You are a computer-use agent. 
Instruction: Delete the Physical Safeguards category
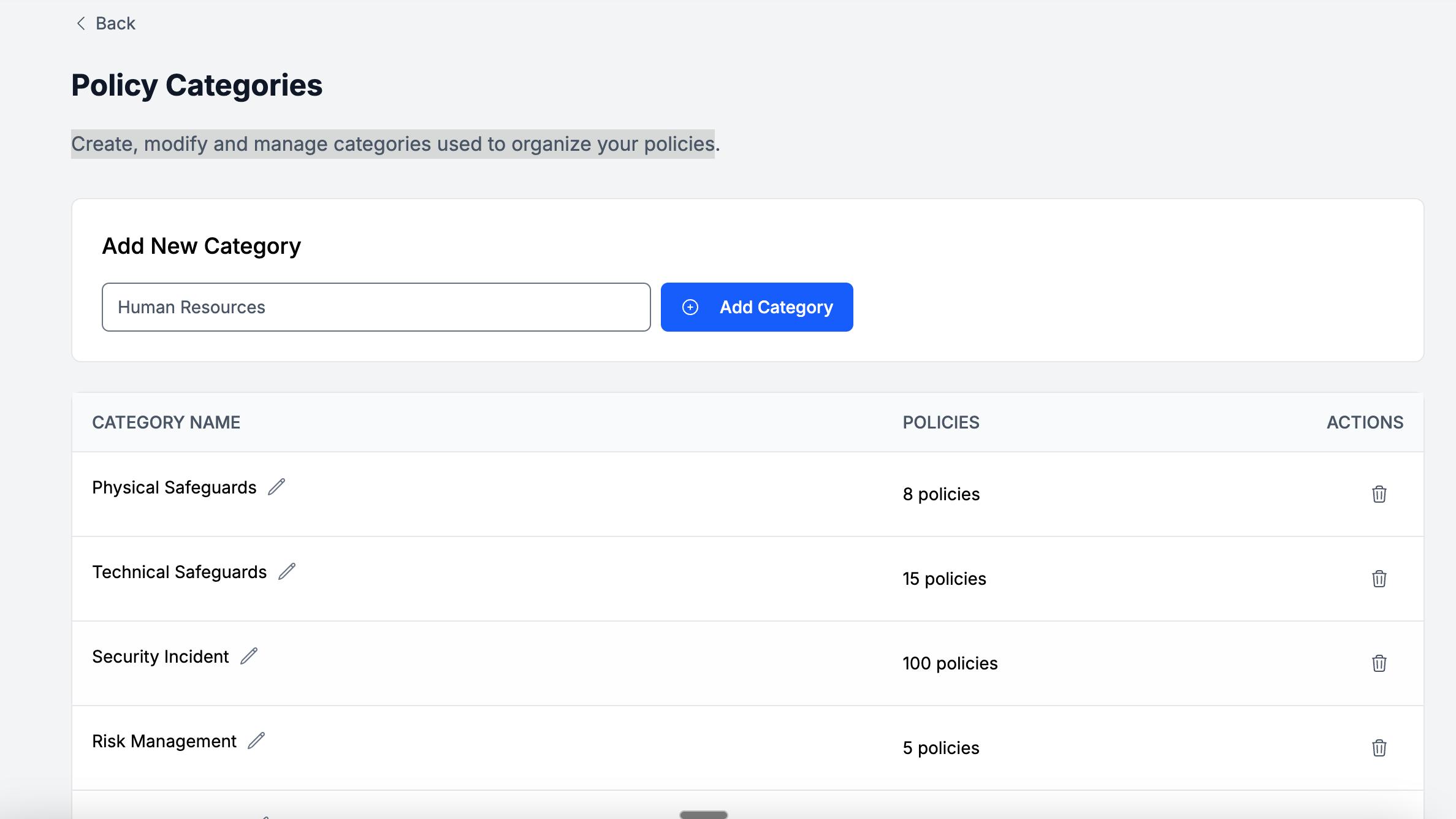tap(1379, 494)
